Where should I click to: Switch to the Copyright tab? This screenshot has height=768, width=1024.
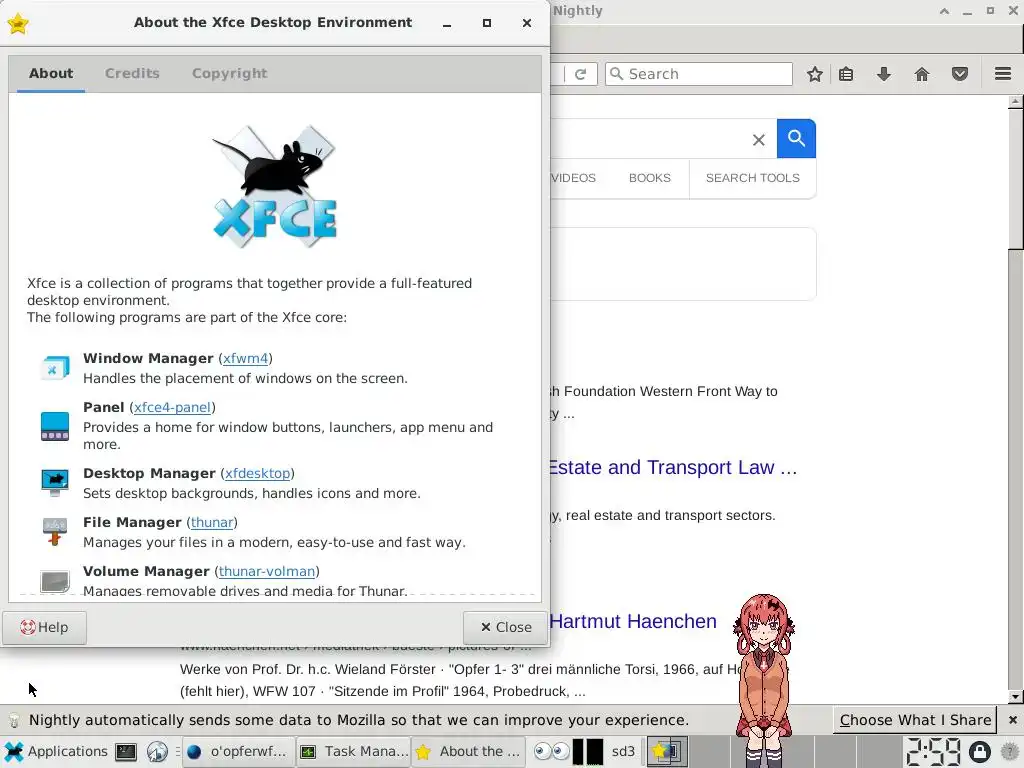(x=229, y=73)
